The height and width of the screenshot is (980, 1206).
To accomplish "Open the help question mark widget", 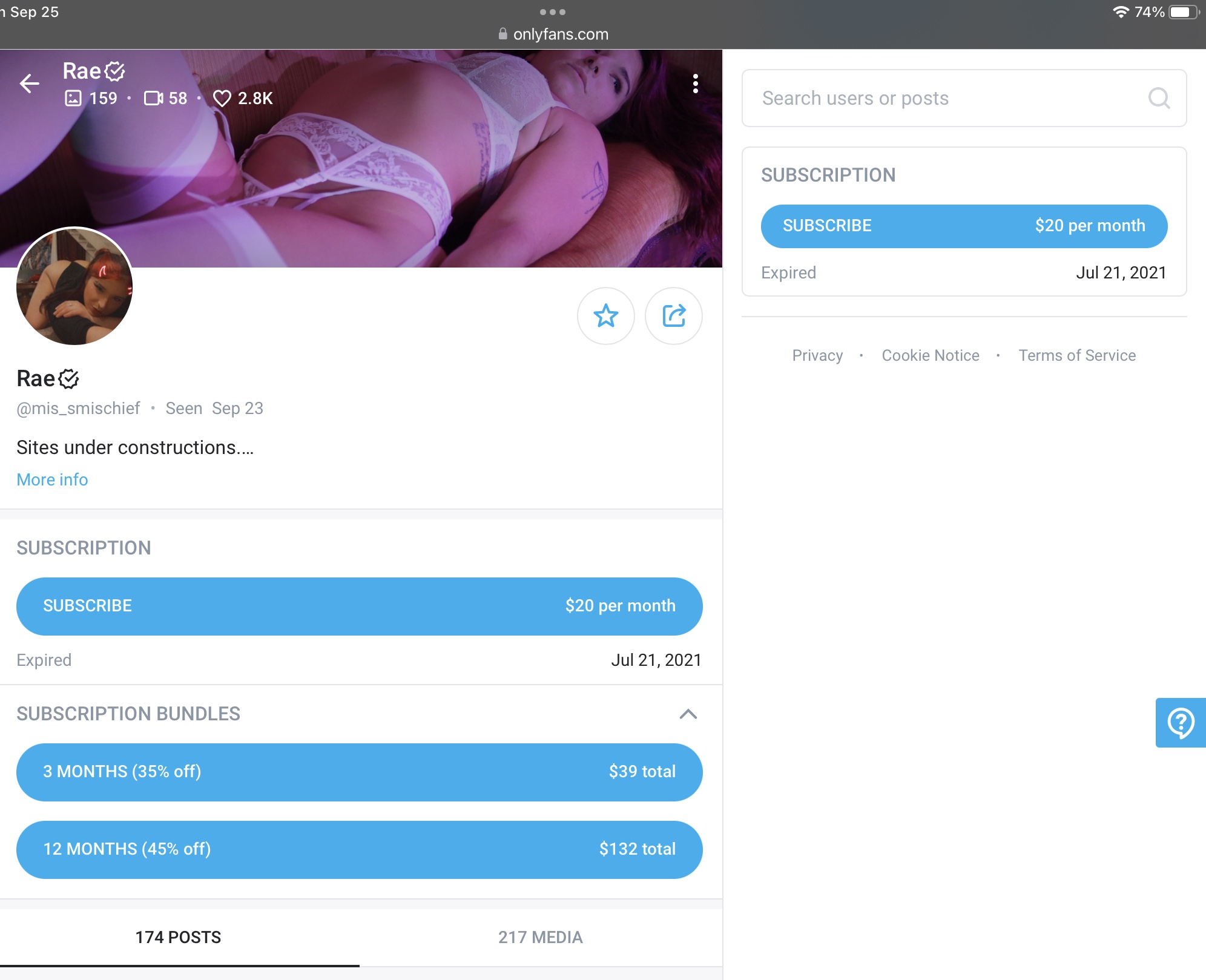I will click(1180, 723).
